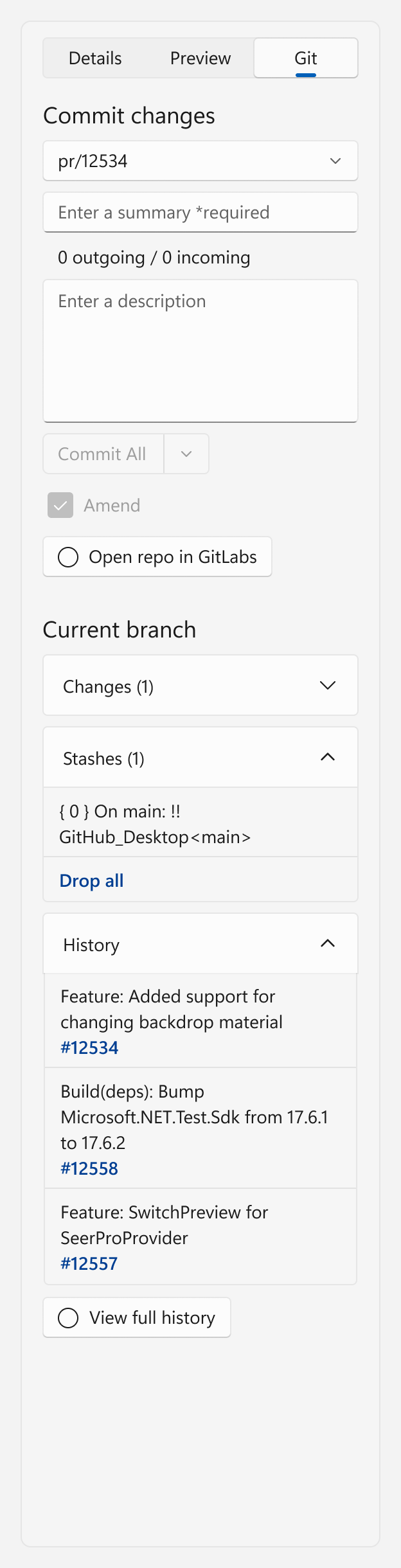Viewport: 401px width, 1568px height.
Task: Open commit link #12557
Action: (89, 1263)
